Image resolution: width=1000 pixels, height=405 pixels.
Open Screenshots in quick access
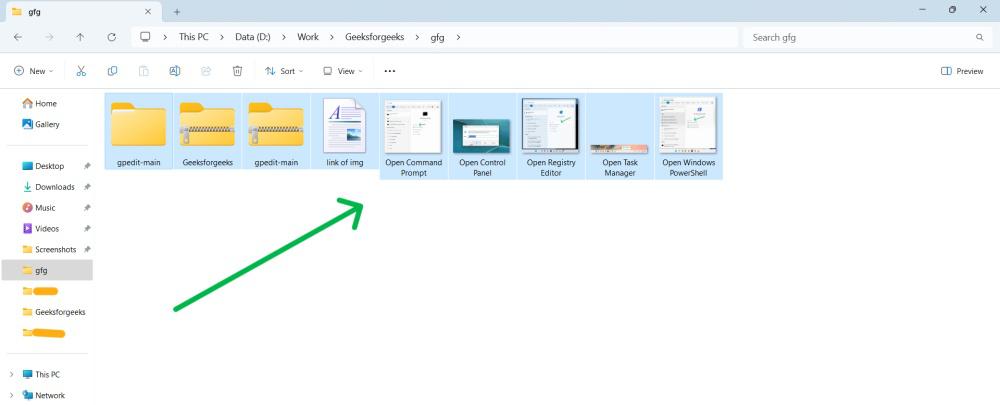[49, 249]
